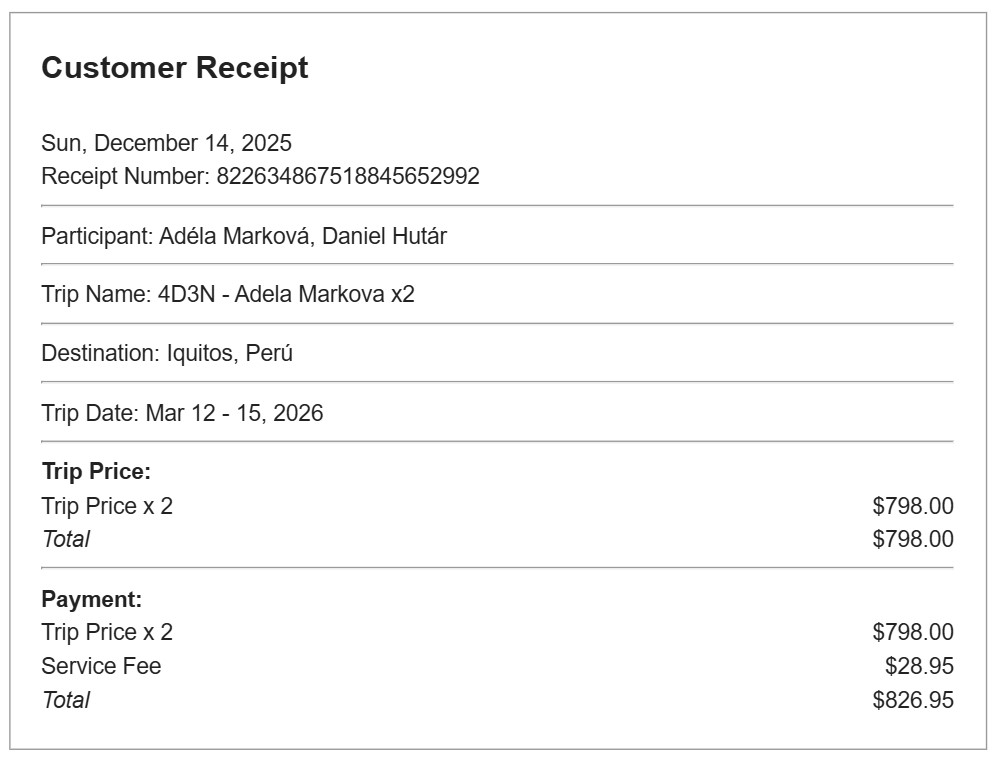
Task: Click the bold Payment: section heading
Action: click(92, 599)
